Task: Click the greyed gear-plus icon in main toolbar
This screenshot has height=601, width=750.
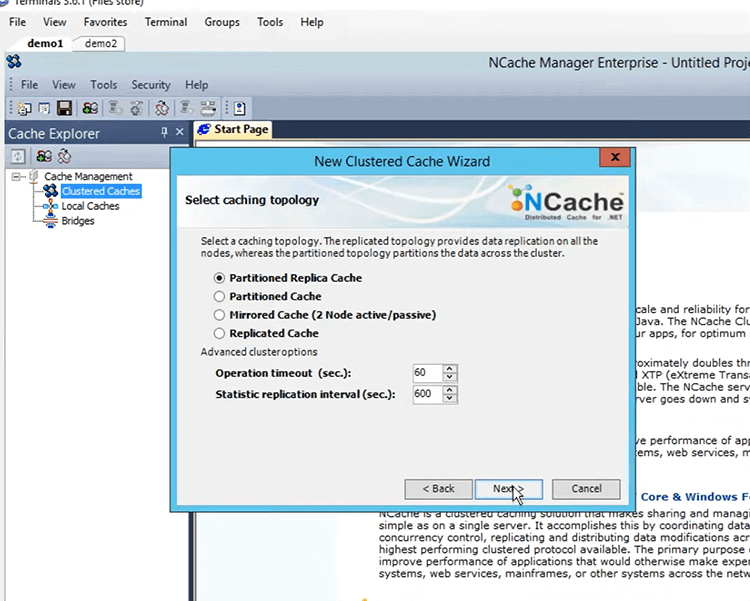Action: (x=137, y=109)
